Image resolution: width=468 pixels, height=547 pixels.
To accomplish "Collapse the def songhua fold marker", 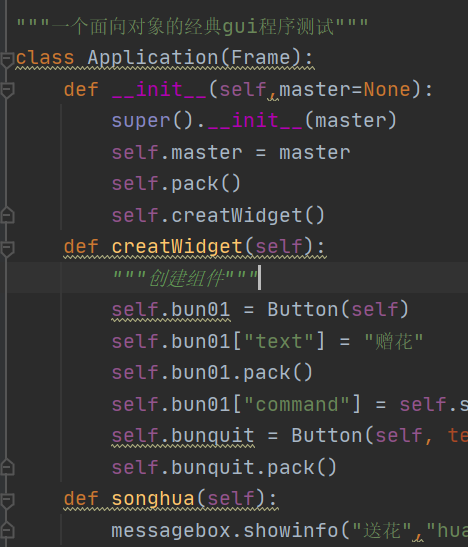I will [x=7, y=500].
